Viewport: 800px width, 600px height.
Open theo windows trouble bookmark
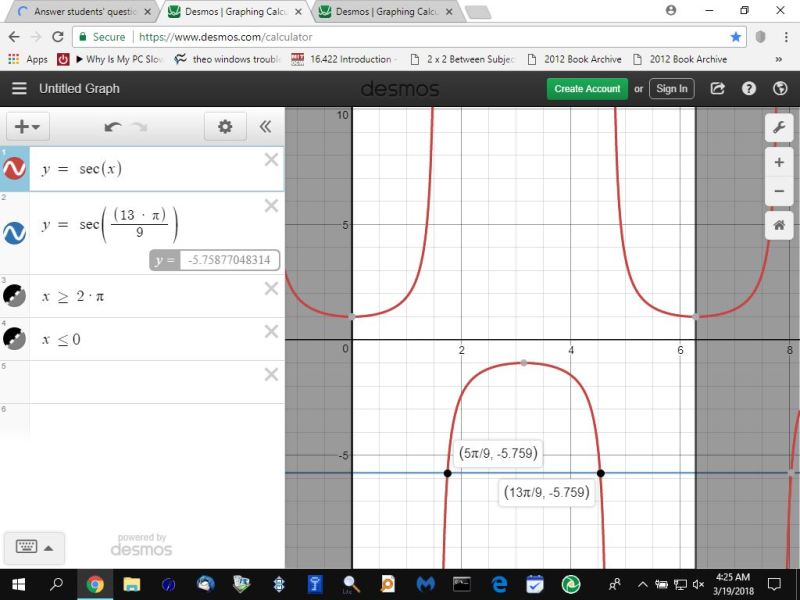[x=228, y=59]
